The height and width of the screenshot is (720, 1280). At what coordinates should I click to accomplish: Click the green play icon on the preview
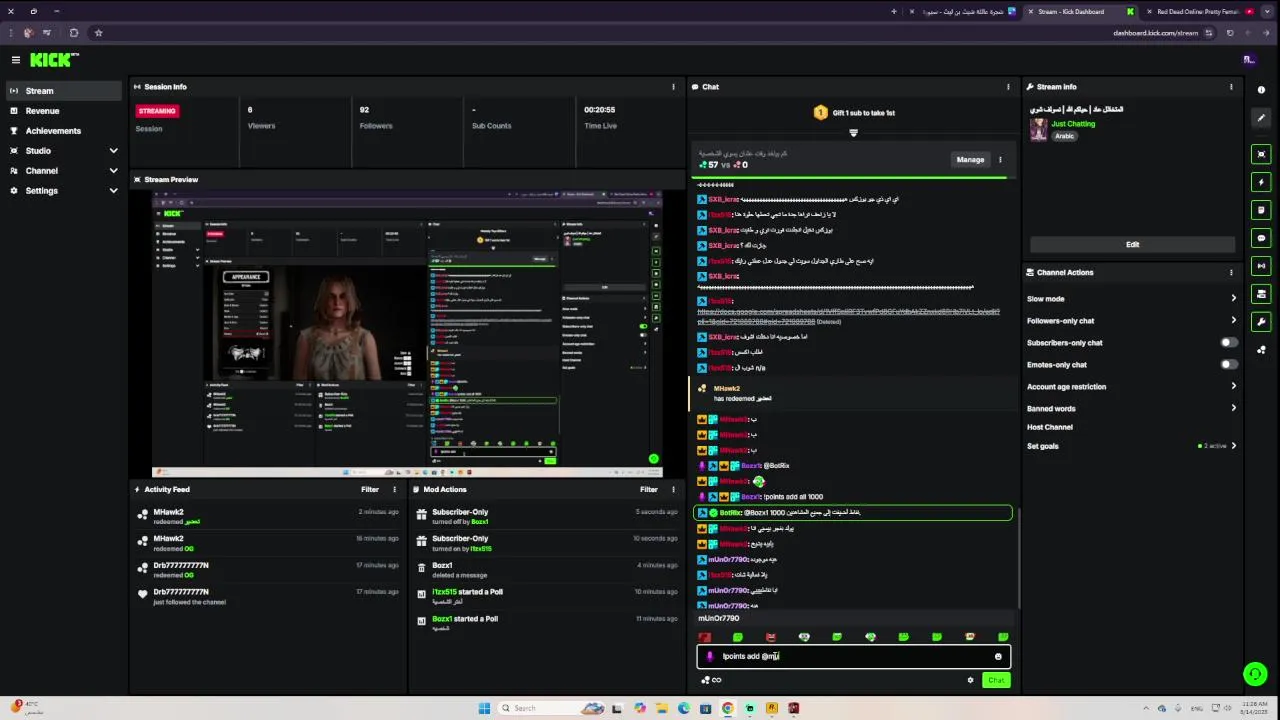[653, 460]
